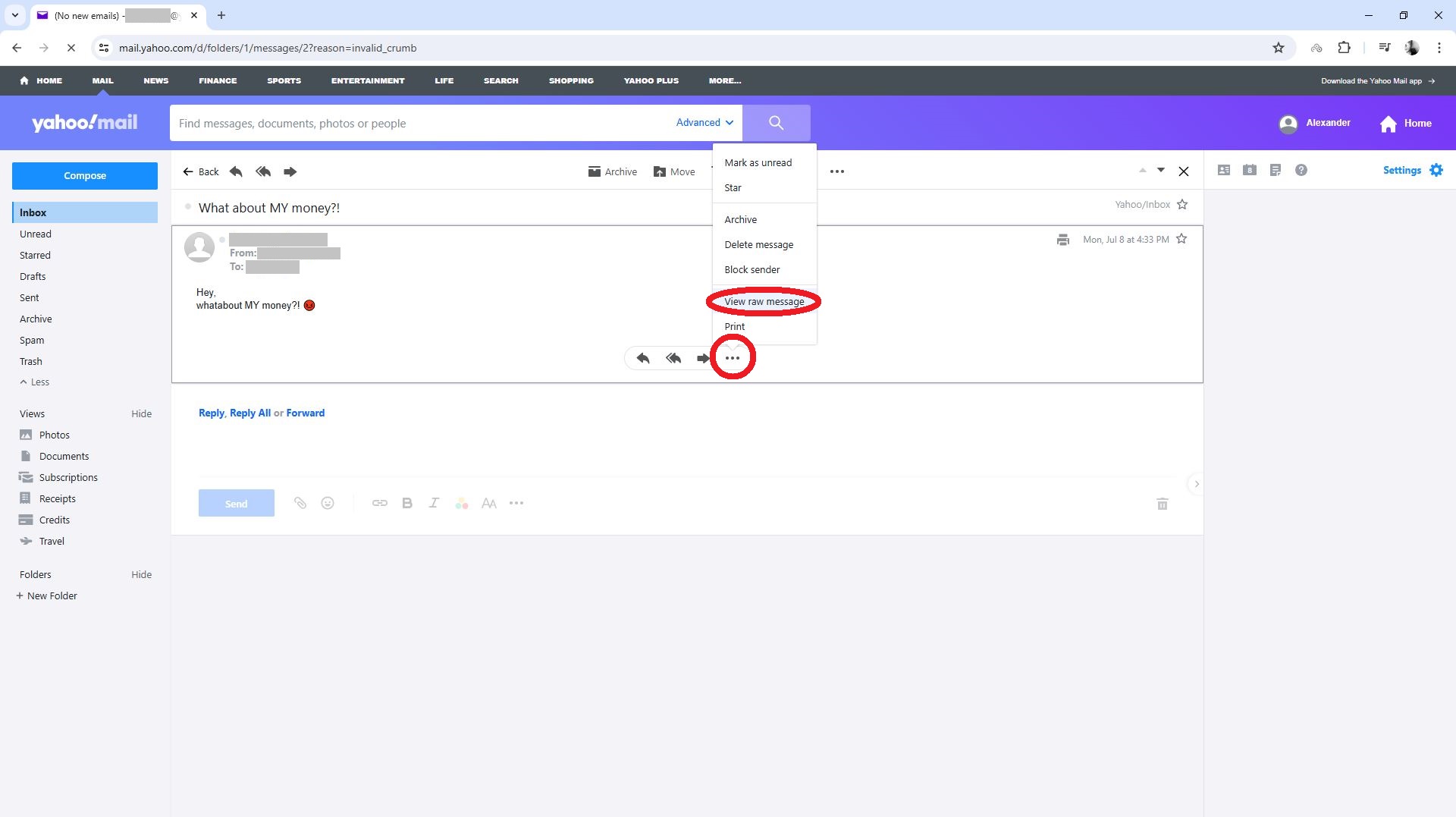Click the Compose button
This screenshot has height=817, width=1456.
pyautogui.click(x=85, y=175)
